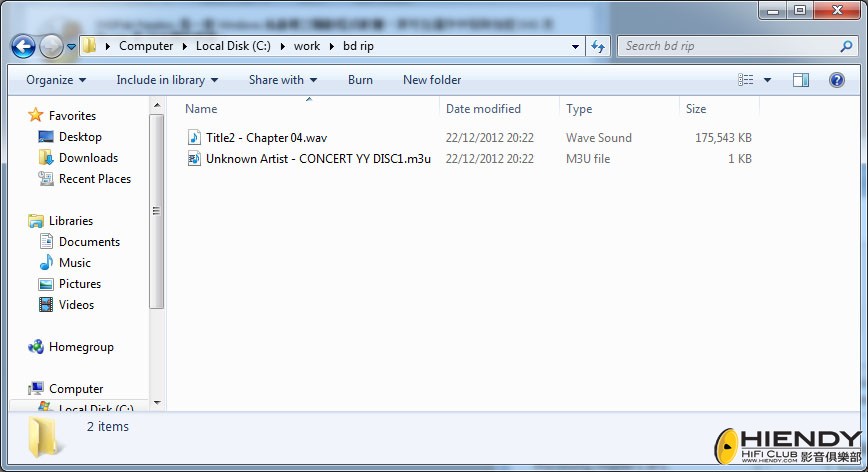Select the Unknown Artist CONCERT YY DISC1.m3u file

309,159
